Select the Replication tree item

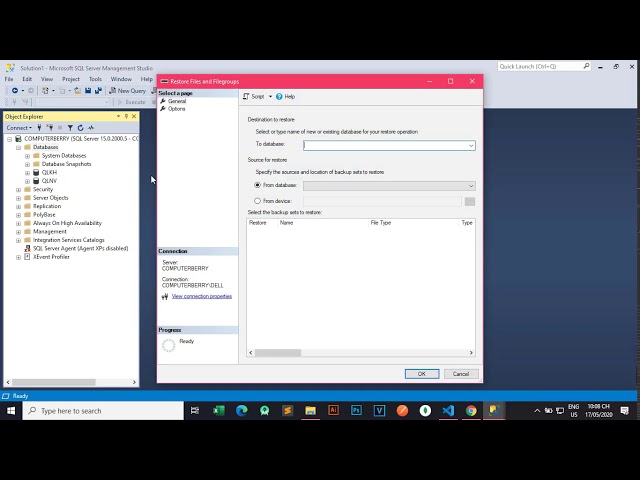[47, 206]
